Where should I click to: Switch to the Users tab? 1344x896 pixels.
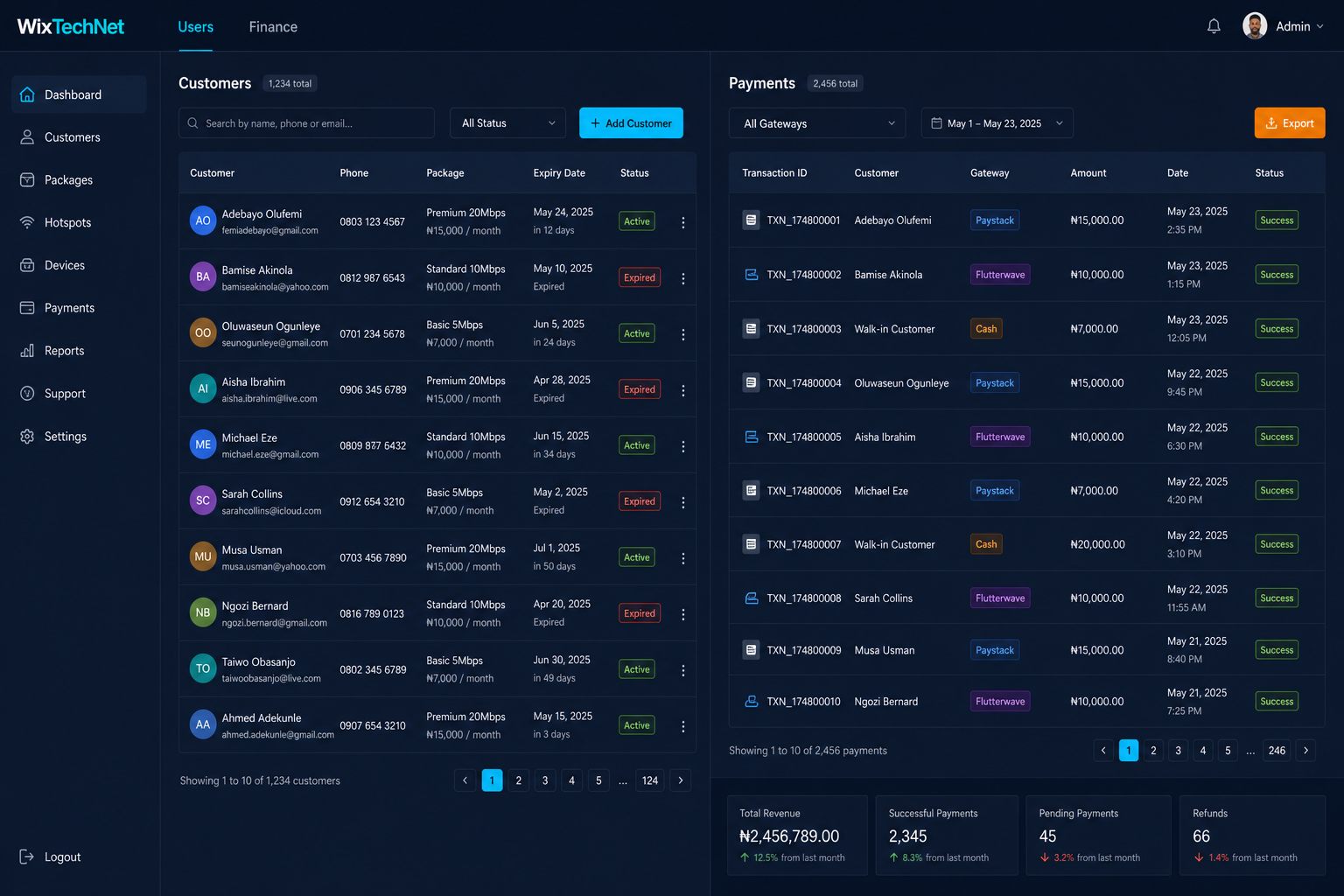tap(195, 27)
